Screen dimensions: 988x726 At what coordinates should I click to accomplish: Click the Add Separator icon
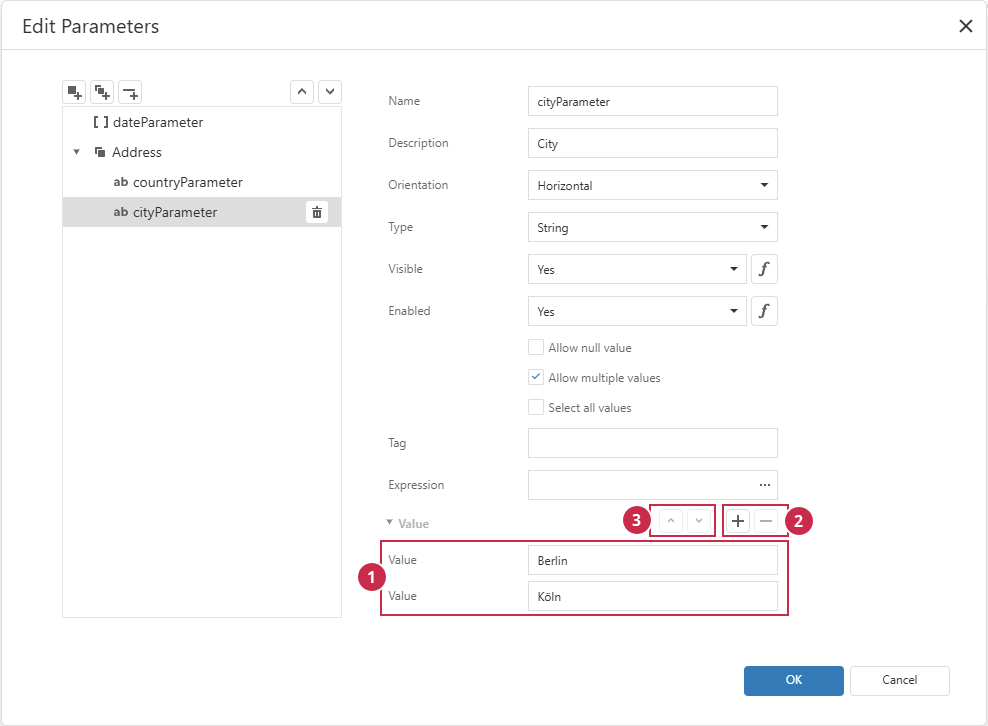[x=130, y=93]
